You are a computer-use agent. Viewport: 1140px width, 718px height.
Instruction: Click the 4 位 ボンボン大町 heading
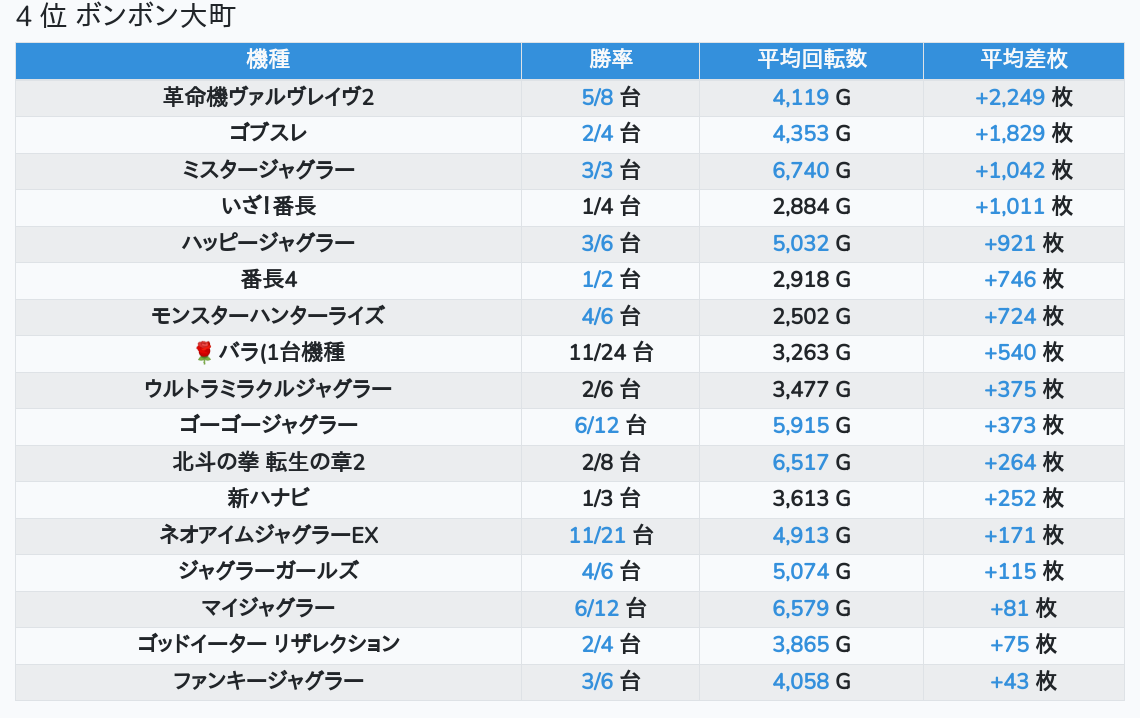pyautogui.click(x=126, y=17)
